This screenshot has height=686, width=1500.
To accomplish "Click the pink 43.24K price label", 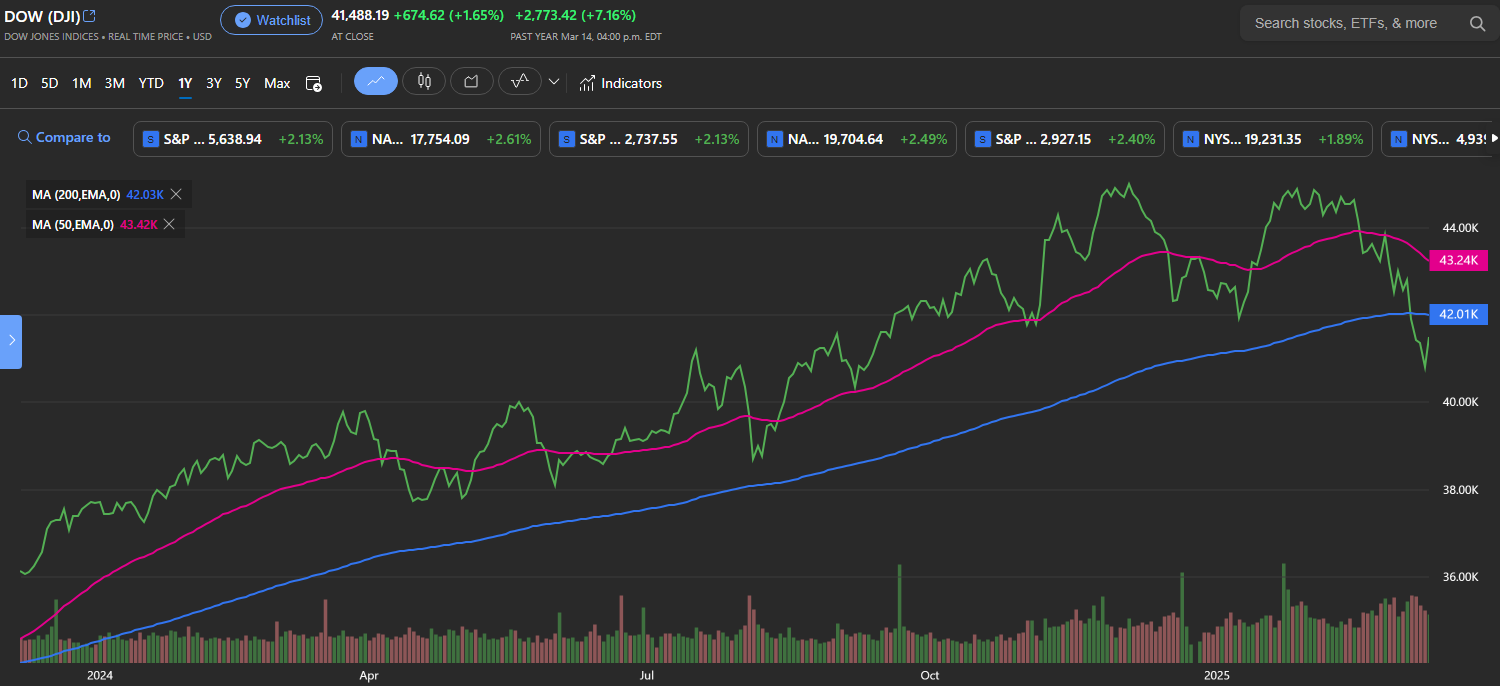I will (1458, 260).
